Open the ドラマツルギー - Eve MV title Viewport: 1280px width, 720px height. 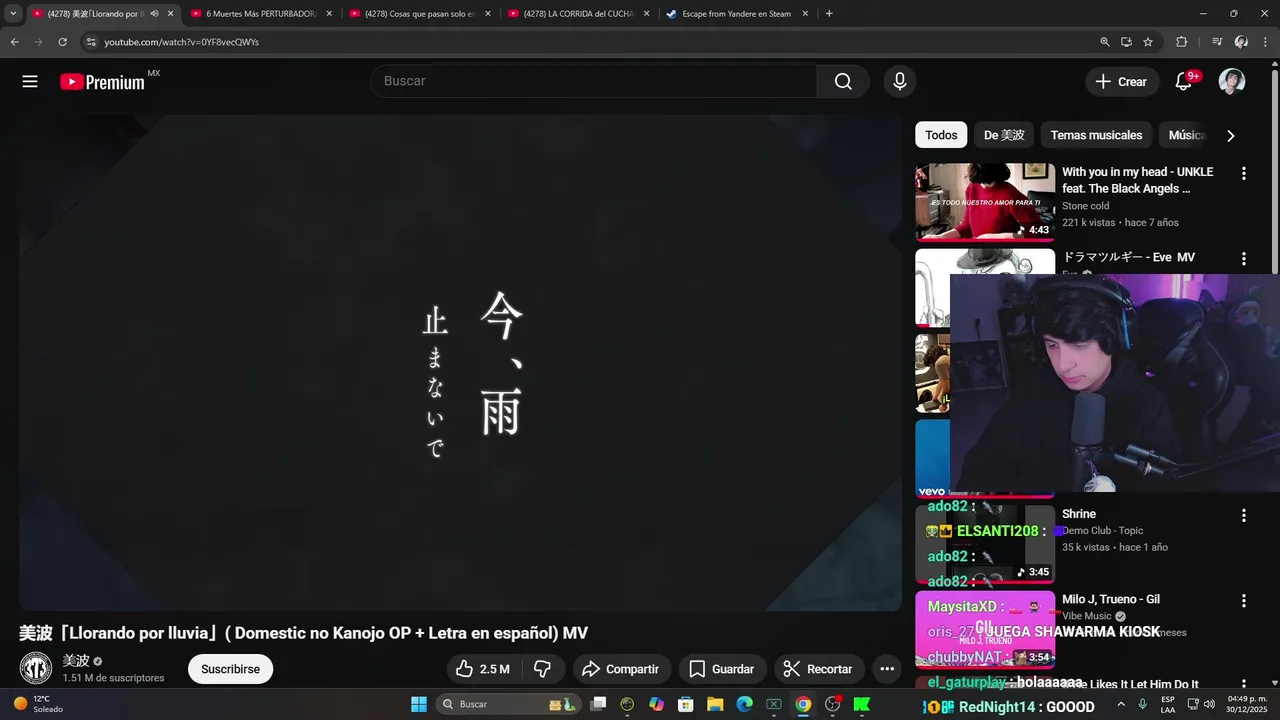(1128, 257)
